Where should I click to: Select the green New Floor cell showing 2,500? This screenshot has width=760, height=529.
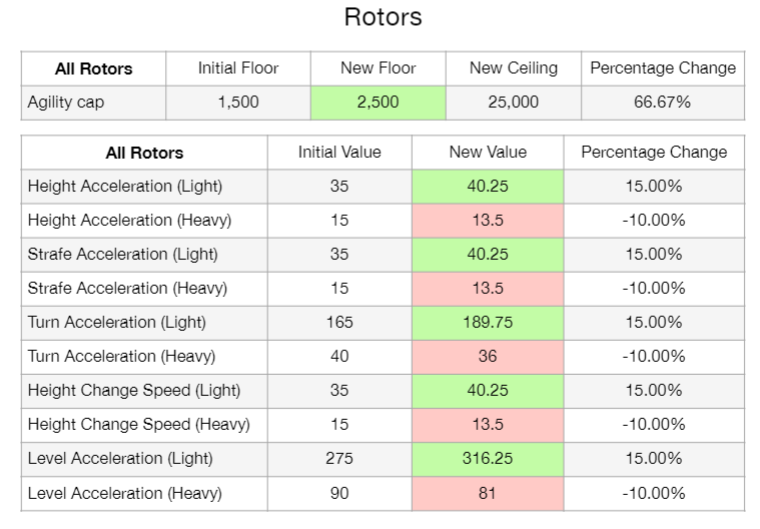coord(378,102)
